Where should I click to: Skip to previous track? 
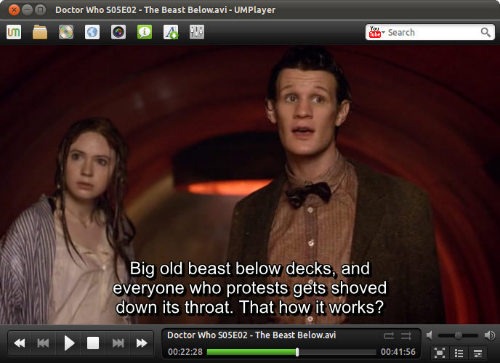pyautogui.click(x=43, y=343)
